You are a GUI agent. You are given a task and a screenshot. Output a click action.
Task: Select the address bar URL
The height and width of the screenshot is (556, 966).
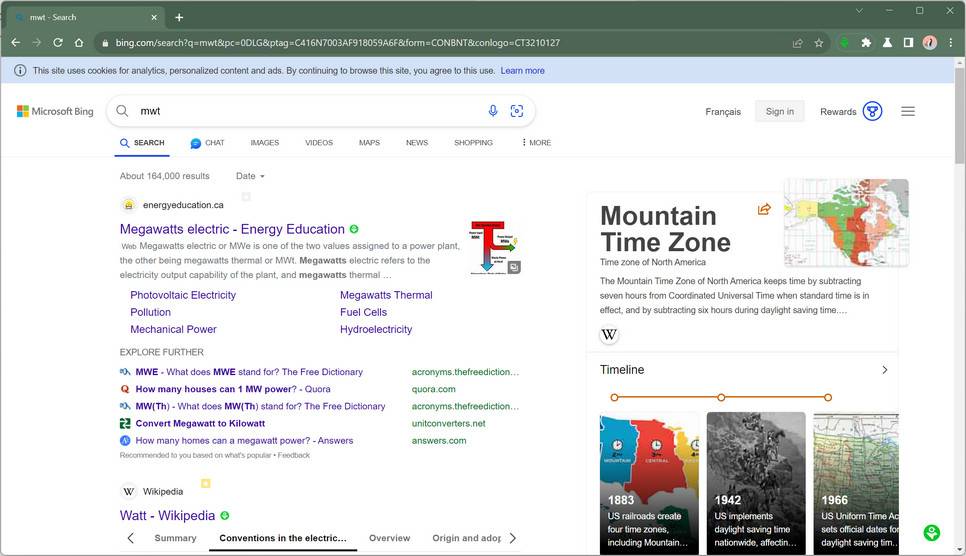[338, 43]
